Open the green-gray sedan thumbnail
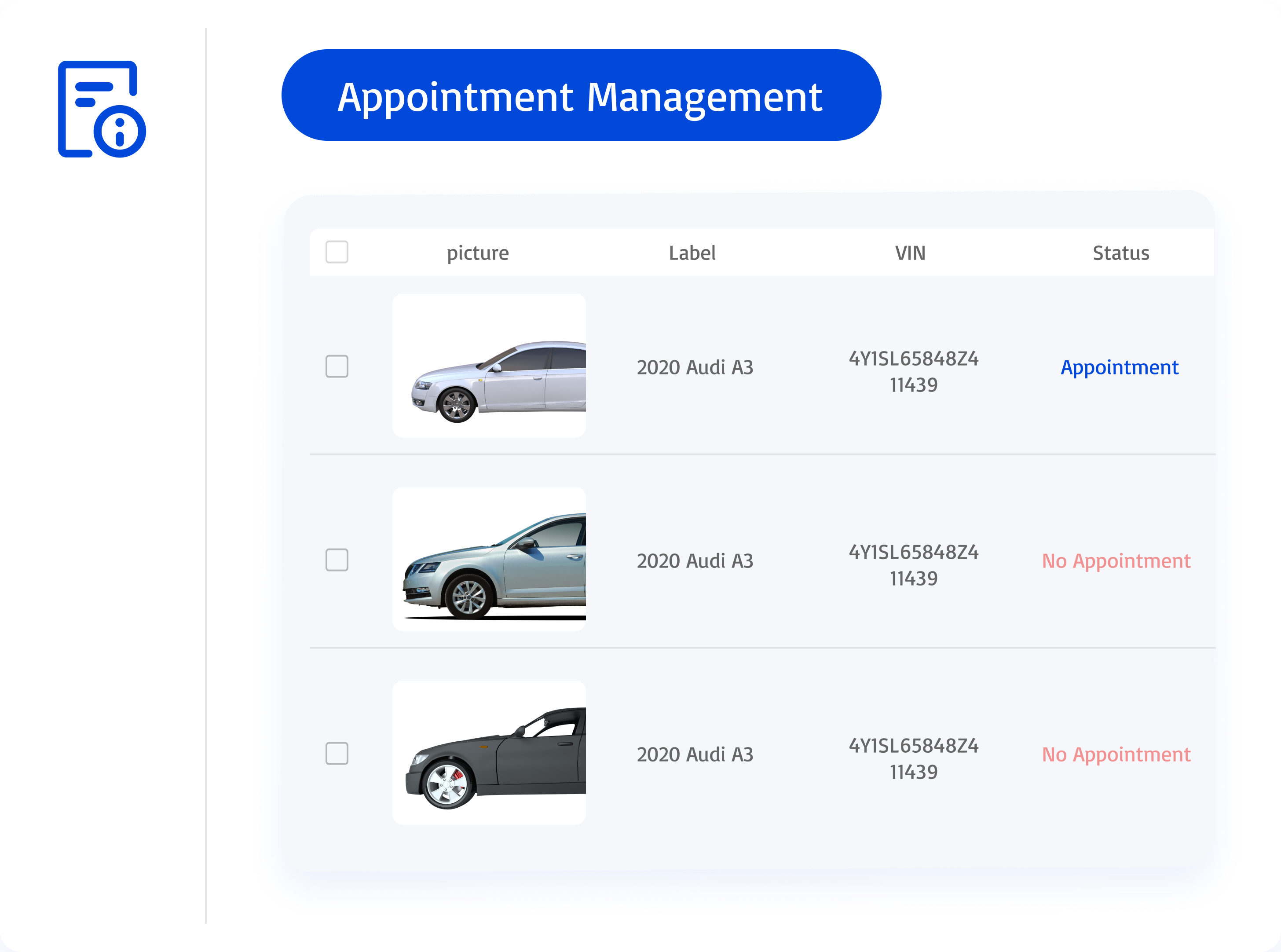 [x=489, y=560]
